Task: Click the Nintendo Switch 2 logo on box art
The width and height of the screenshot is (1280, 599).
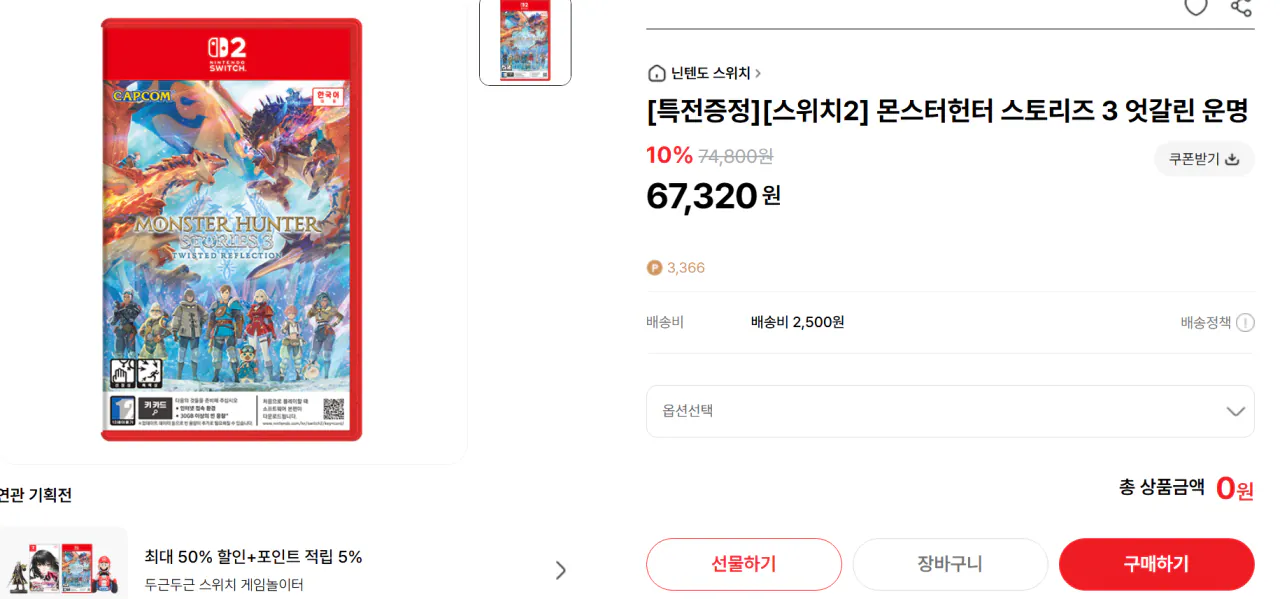Action: [229, 53]
